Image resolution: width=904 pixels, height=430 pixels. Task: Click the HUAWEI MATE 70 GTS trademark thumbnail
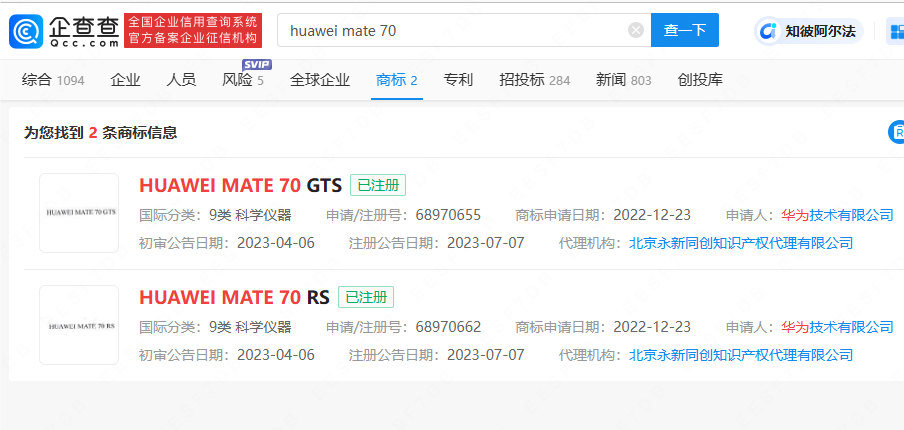click(x=79, y=213)
